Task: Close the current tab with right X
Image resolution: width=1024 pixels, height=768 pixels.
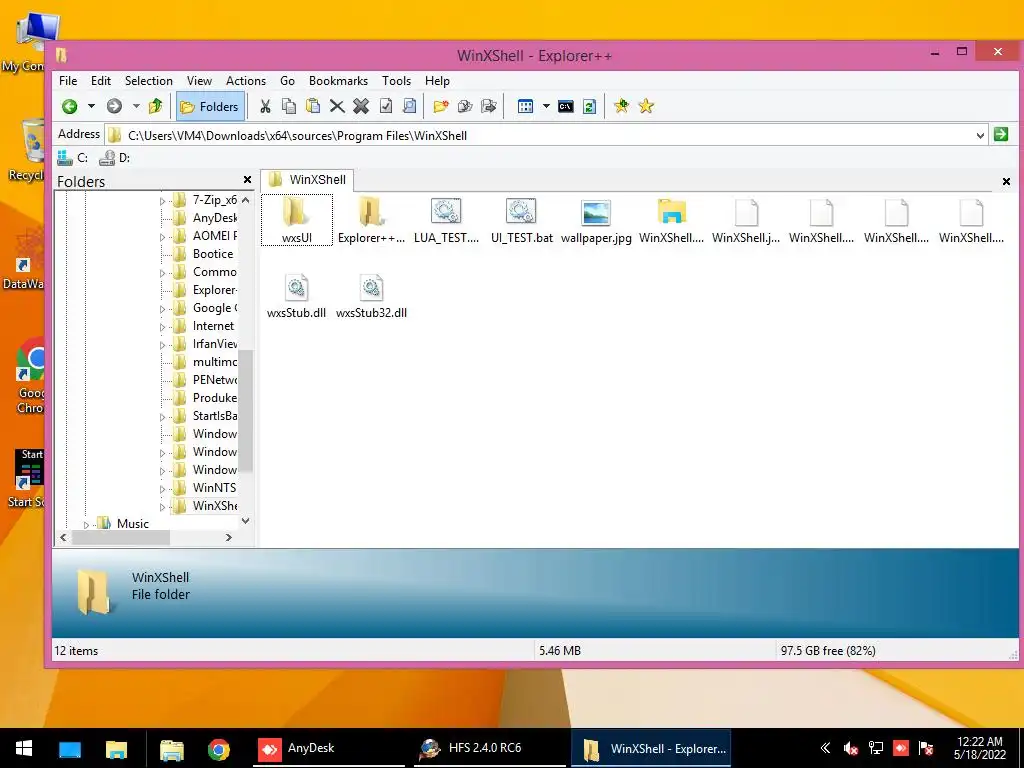Action: click(1006, 182)
